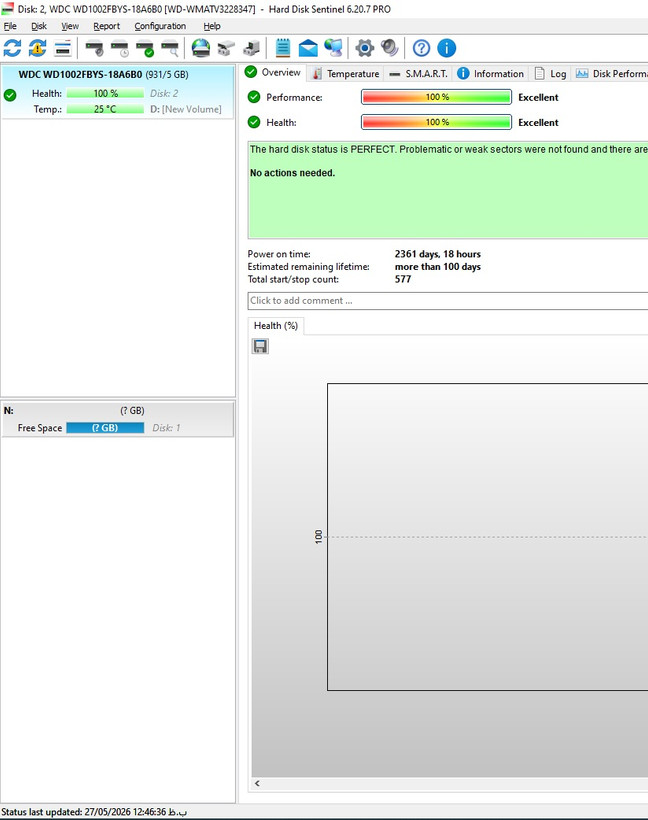This screenshot has height=820, width=648.
Task: Click the refresh icon with warning triangle
Action: coord(37,48)
